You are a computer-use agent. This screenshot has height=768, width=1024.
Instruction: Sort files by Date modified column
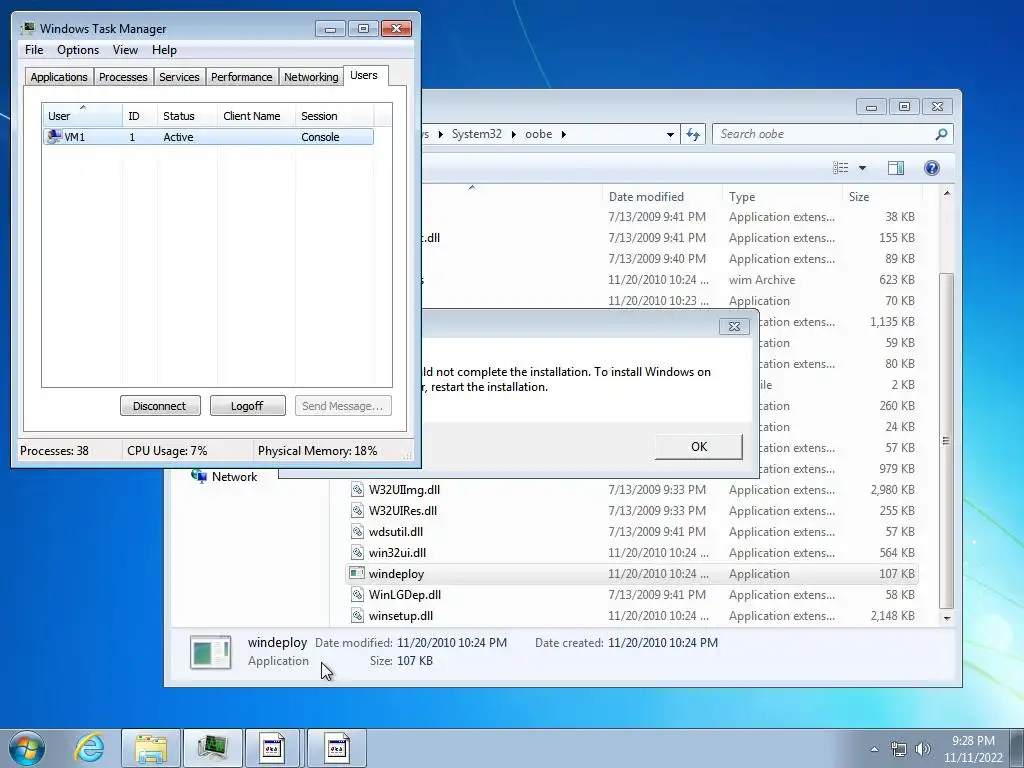pyautogui.click(x=662, y=197)
